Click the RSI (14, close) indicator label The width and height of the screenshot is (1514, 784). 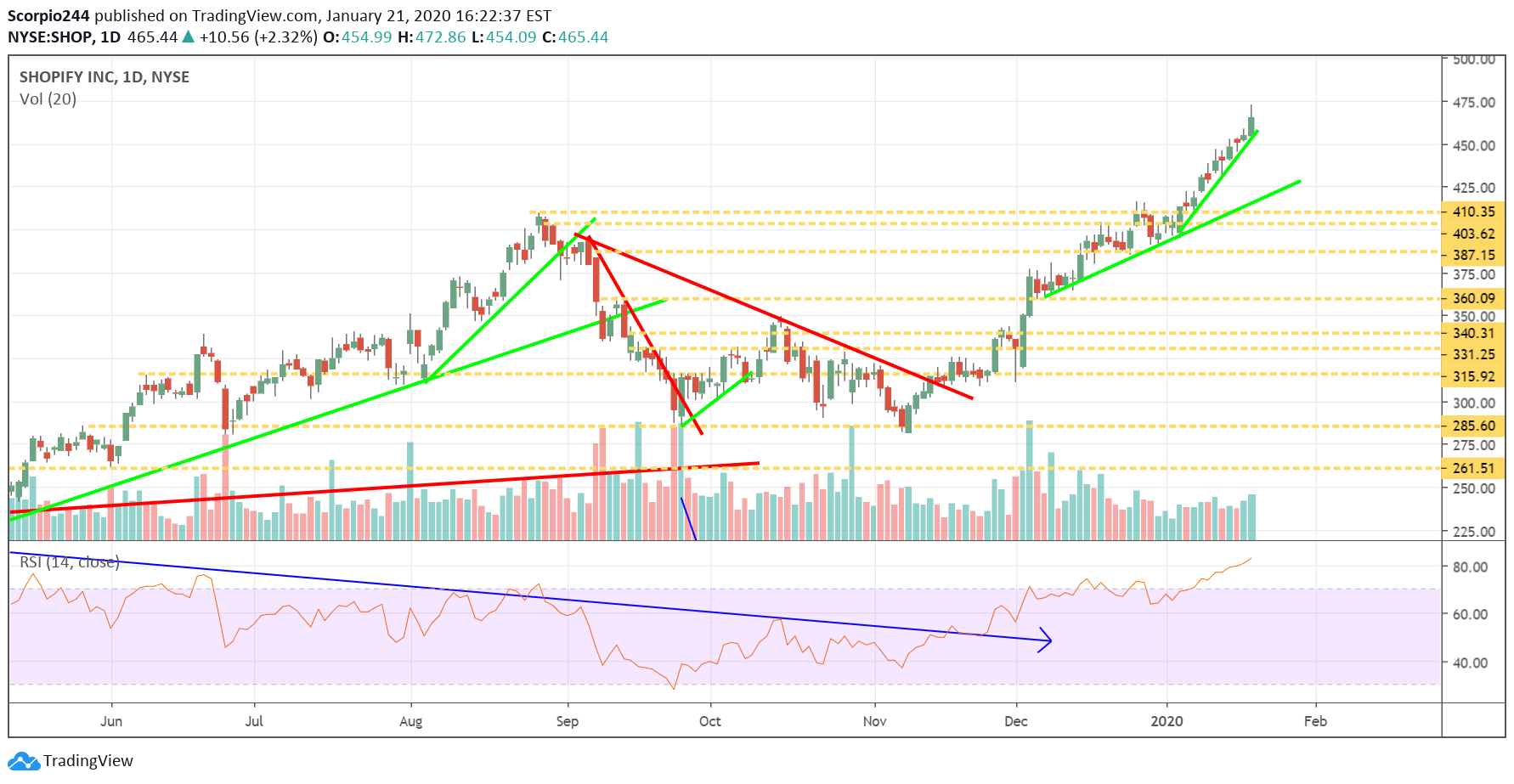click(x=70, y=561)
